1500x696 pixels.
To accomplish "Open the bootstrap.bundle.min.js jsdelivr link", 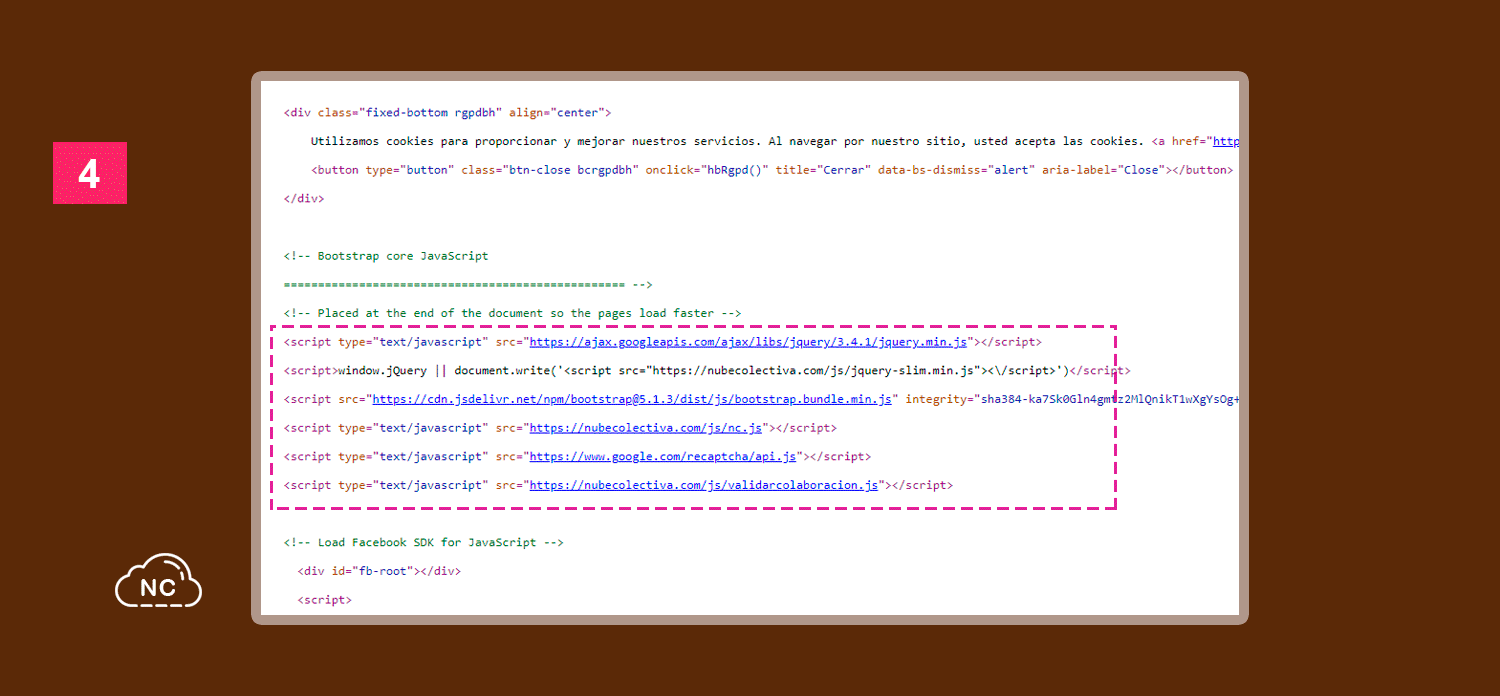I will pos(632,399).
